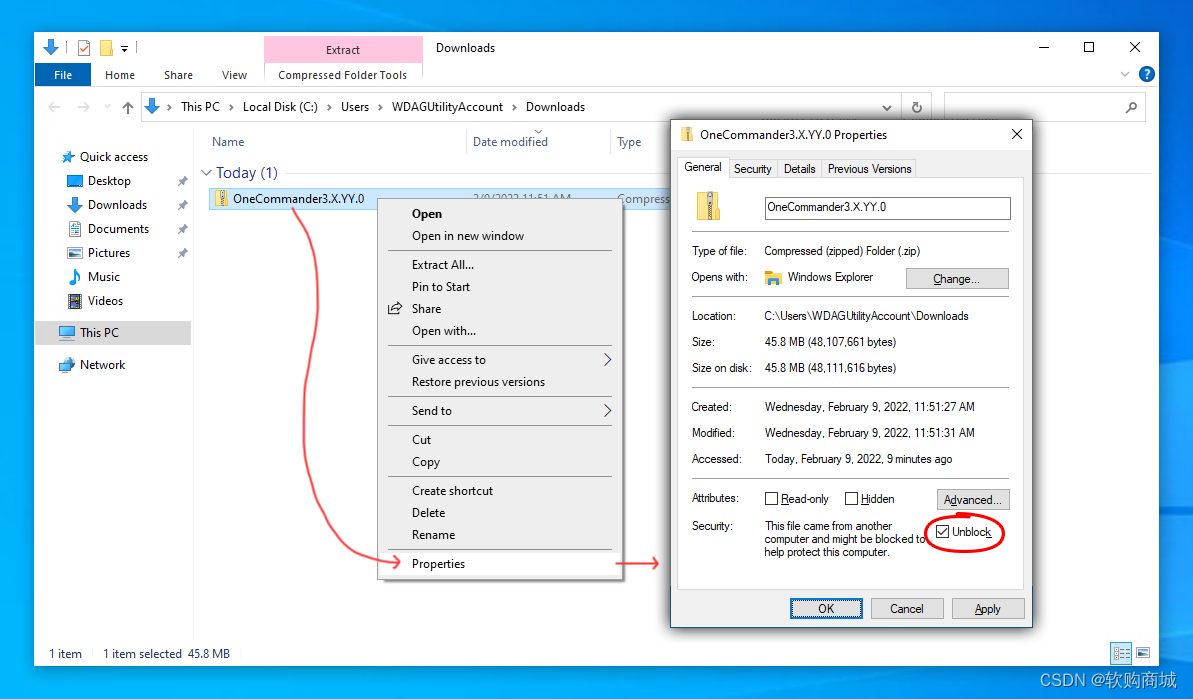Click This PC in the address bar
The image size is (1193, 699).
coord(200,106)
